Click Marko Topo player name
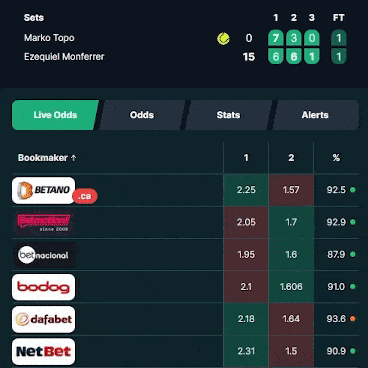368x368 pixels. pyautogui.click(x=49, y=38)
